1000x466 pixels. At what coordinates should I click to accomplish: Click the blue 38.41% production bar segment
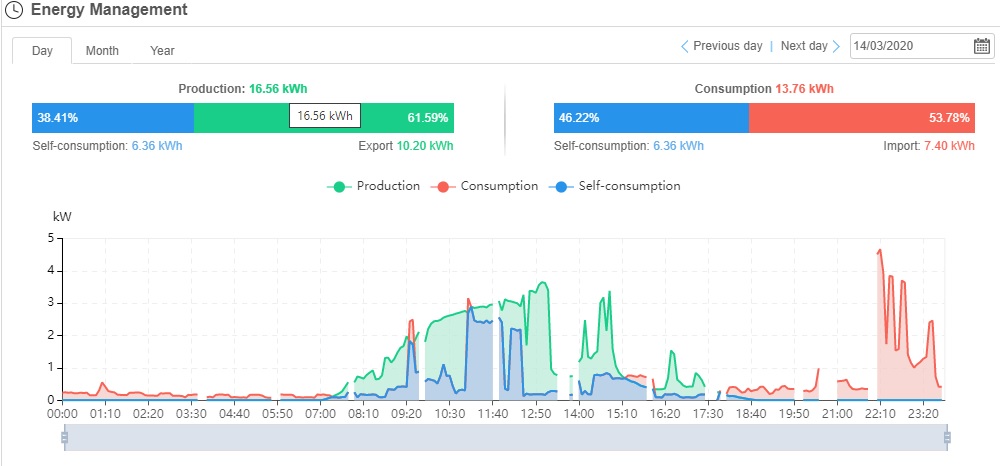point(113,118)
